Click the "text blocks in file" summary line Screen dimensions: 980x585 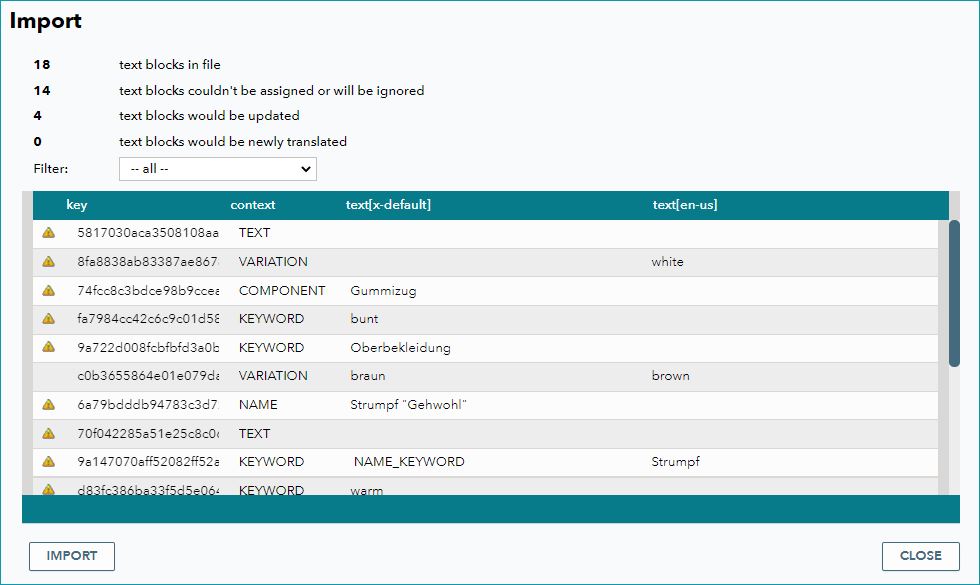(x=169, y=64)
